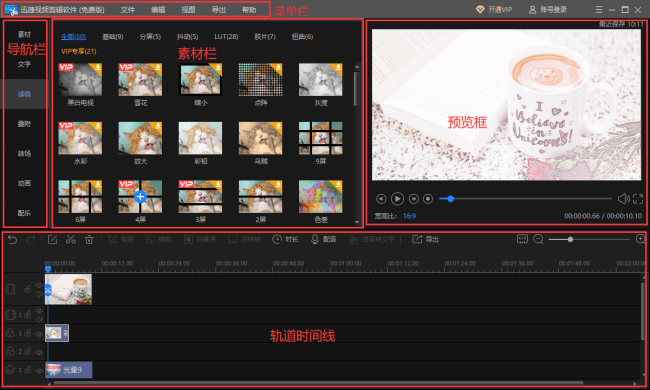
Task: Toggle visibility of picture-in-picture track 1
Action: [39, 311]
